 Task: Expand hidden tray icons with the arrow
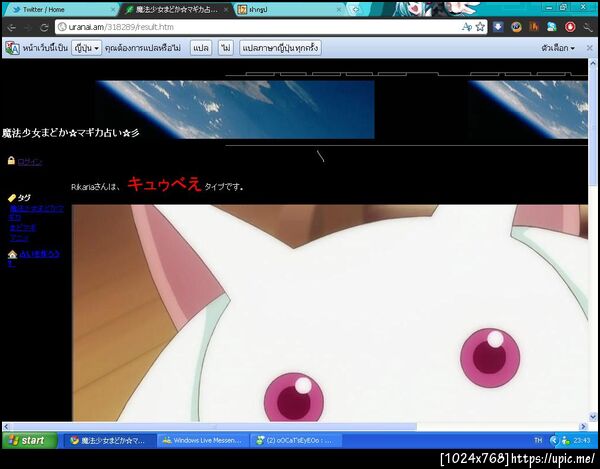tap(554, 441)
